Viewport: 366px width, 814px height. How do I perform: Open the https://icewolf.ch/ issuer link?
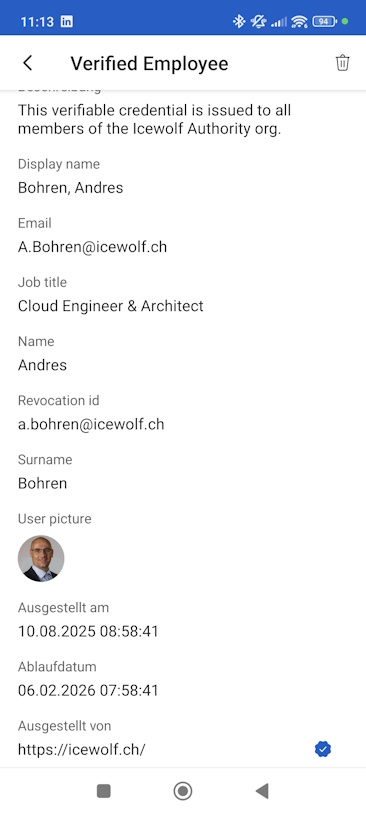[x=82, y=749]
